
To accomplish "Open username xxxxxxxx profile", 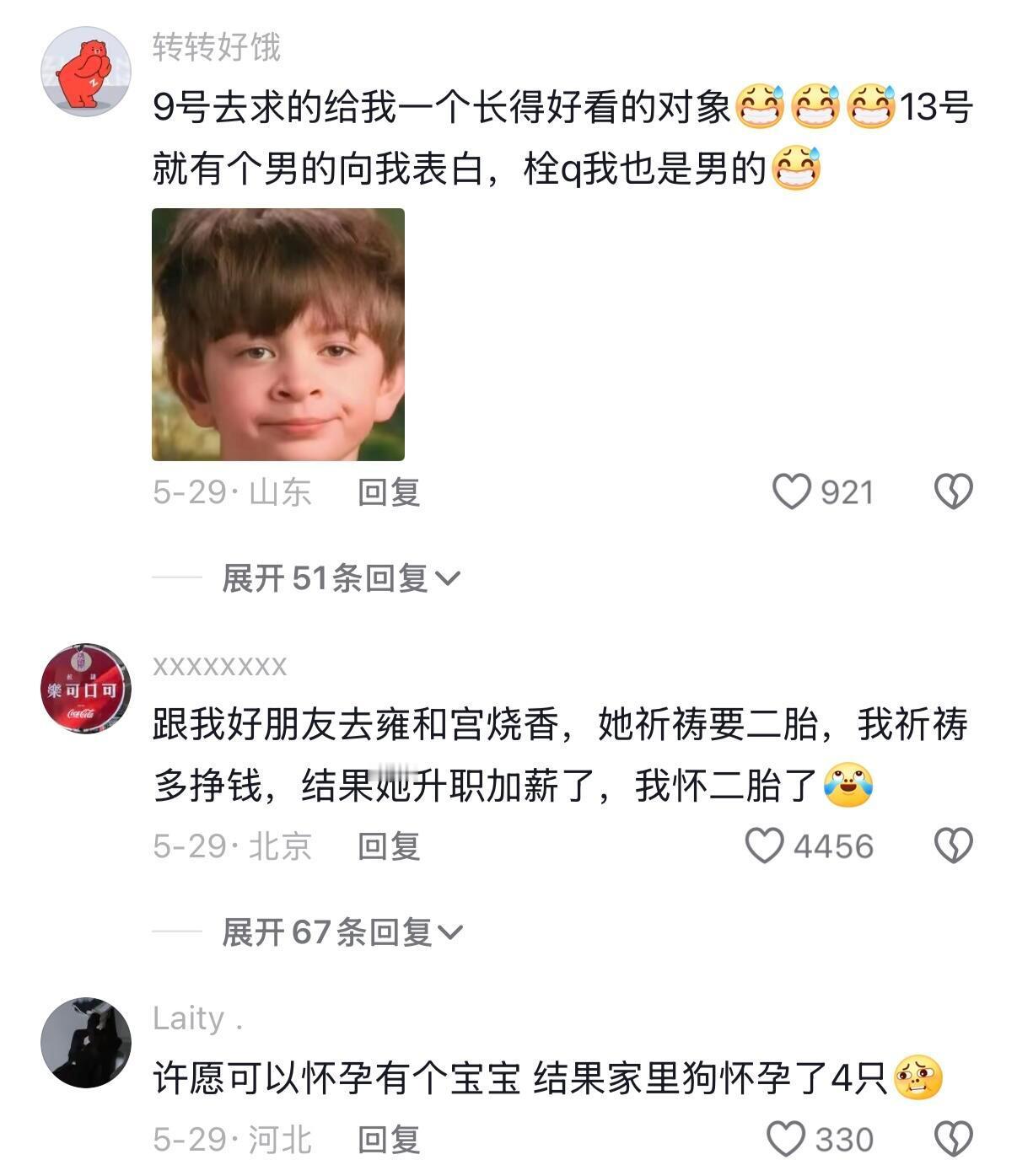I will pyautogui.click(x=220, y=666).
